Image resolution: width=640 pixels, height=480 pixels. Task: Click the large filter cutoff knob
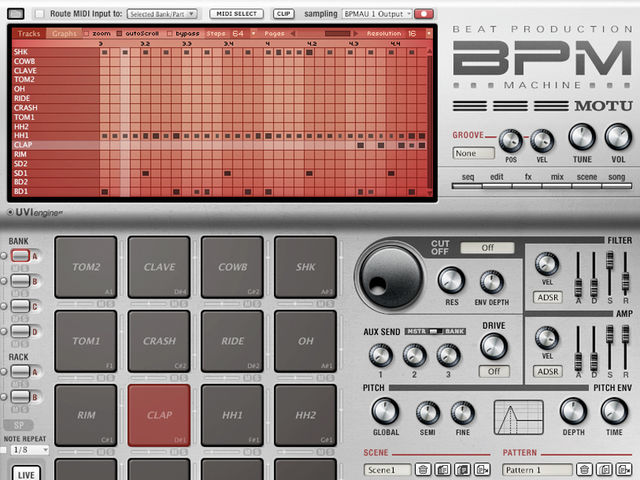click(x=390, y=278)
